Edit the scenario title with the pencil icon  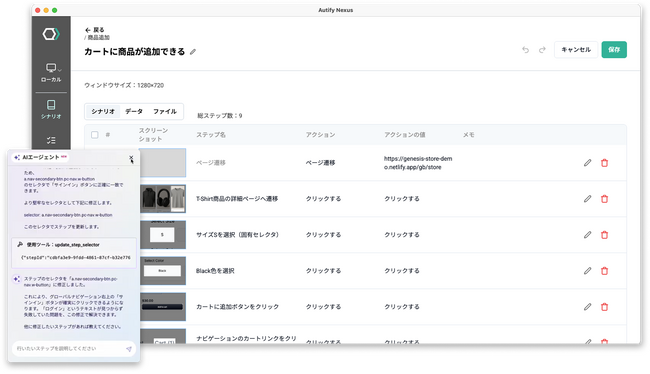pyautogui.click(x=193, y=52)
